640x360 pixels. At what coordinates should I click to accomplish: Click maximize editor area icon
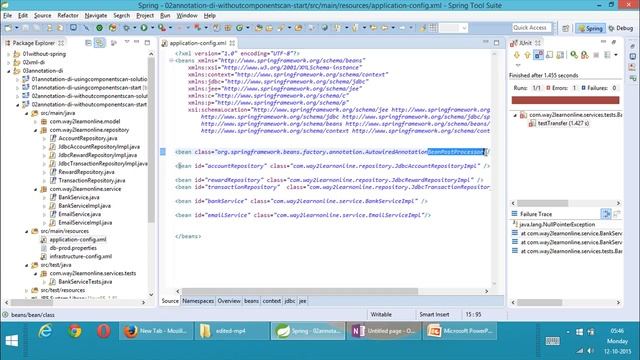(496, 42)
